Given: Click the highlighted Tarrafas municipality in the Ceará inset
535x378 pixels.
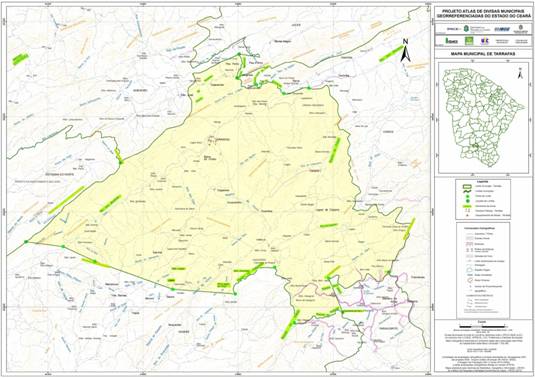Looking at the screenshot, I should 474,146.
